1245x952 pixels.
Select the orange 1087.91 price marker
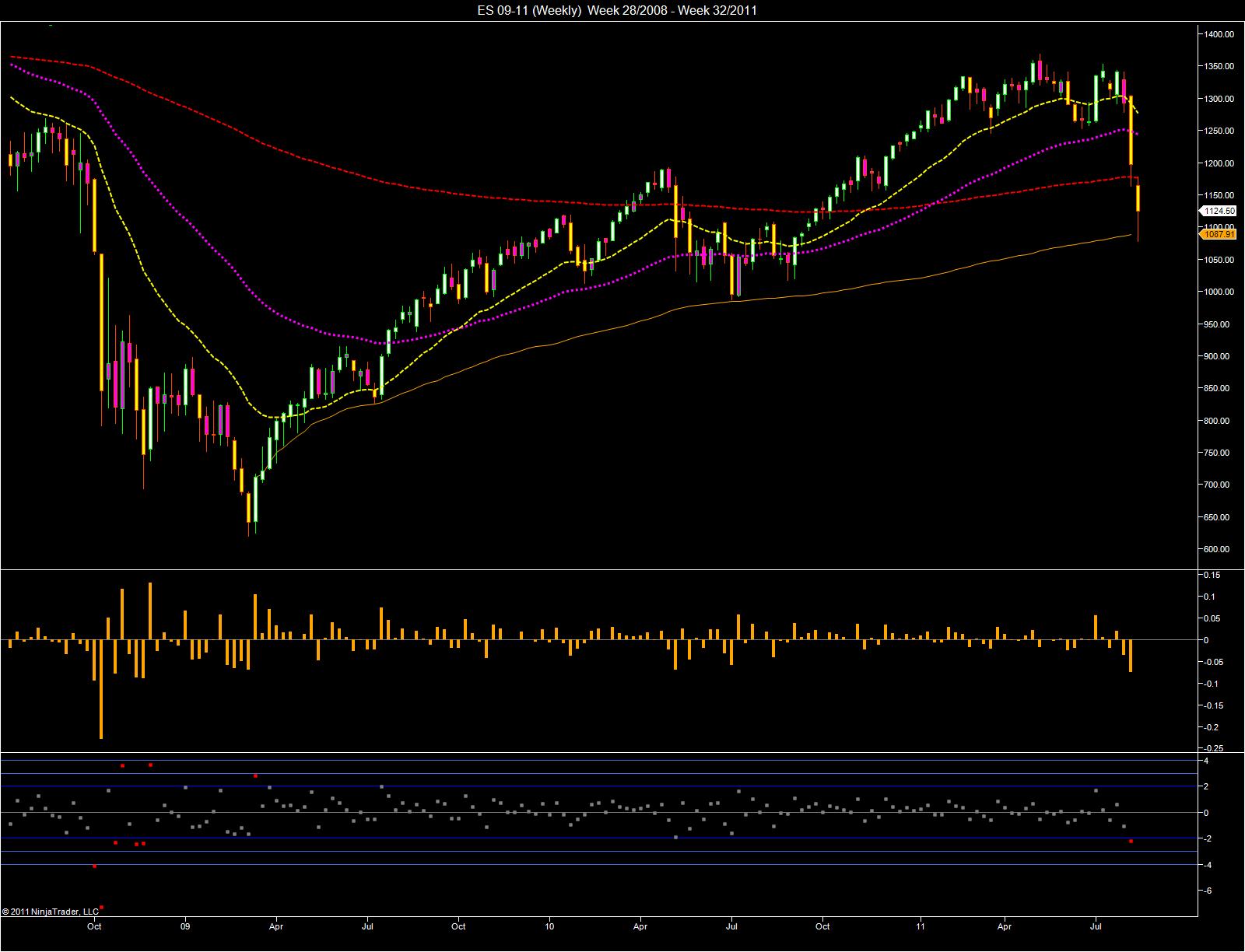click(x=1219, y=234)
